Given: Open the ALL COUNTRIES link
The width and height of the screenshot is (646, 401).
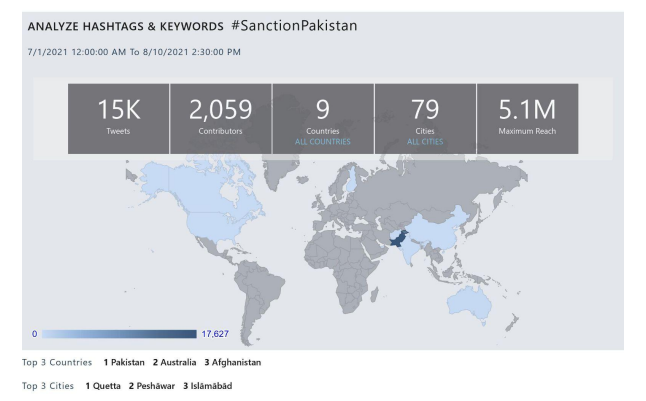Looking at the screenshot, I should coord(323,142).
